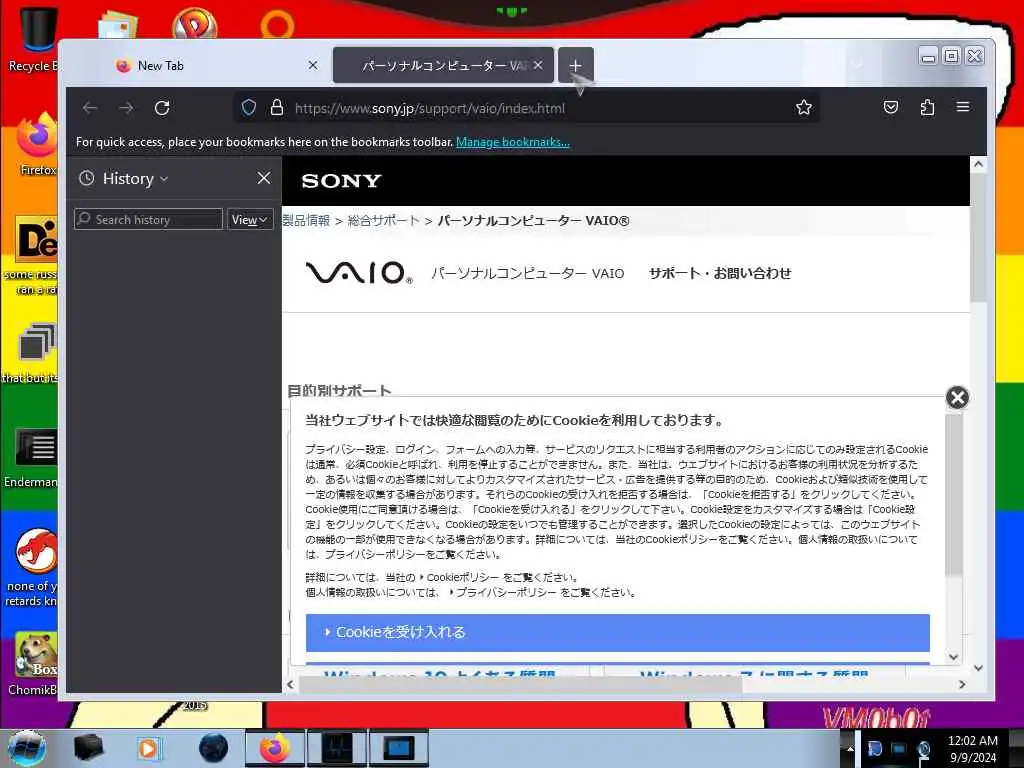Click the Cookieを受け入れる button
The height and width of the screenshot is (768, 1024).
(618, 632)
